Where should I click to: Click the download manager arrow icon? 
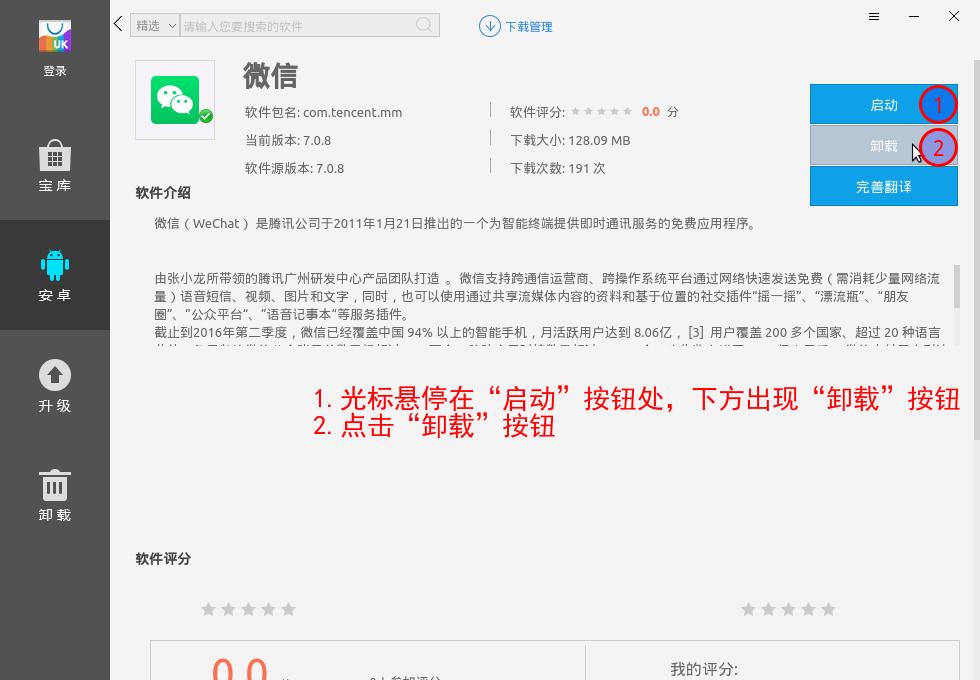point(489,26)
